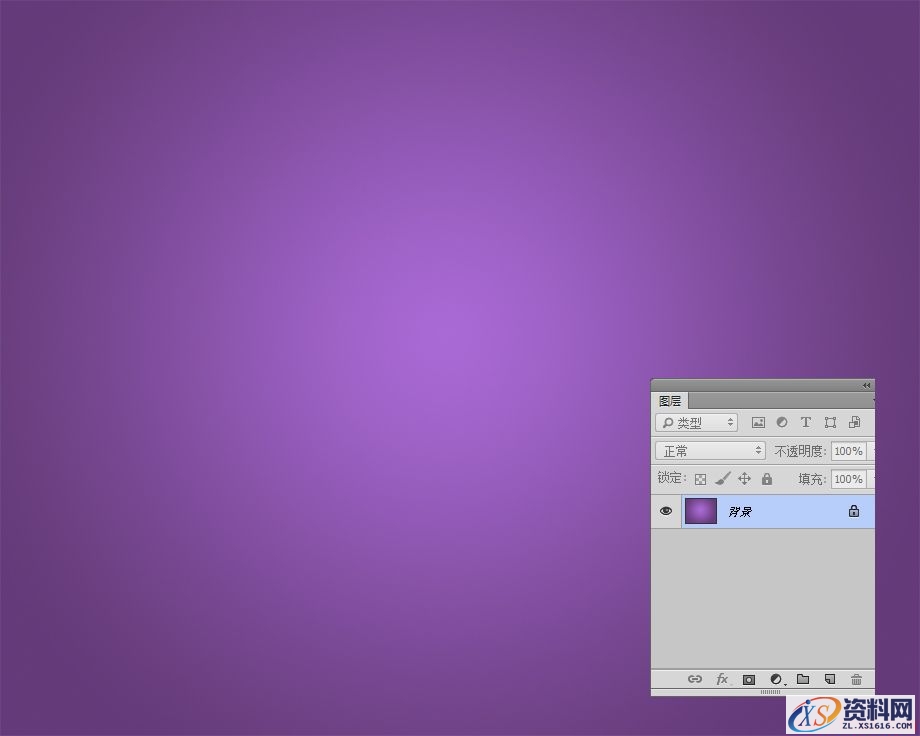Click the shape layer filter icon
This screenshot has height=736, width=920.
point(830,423)
